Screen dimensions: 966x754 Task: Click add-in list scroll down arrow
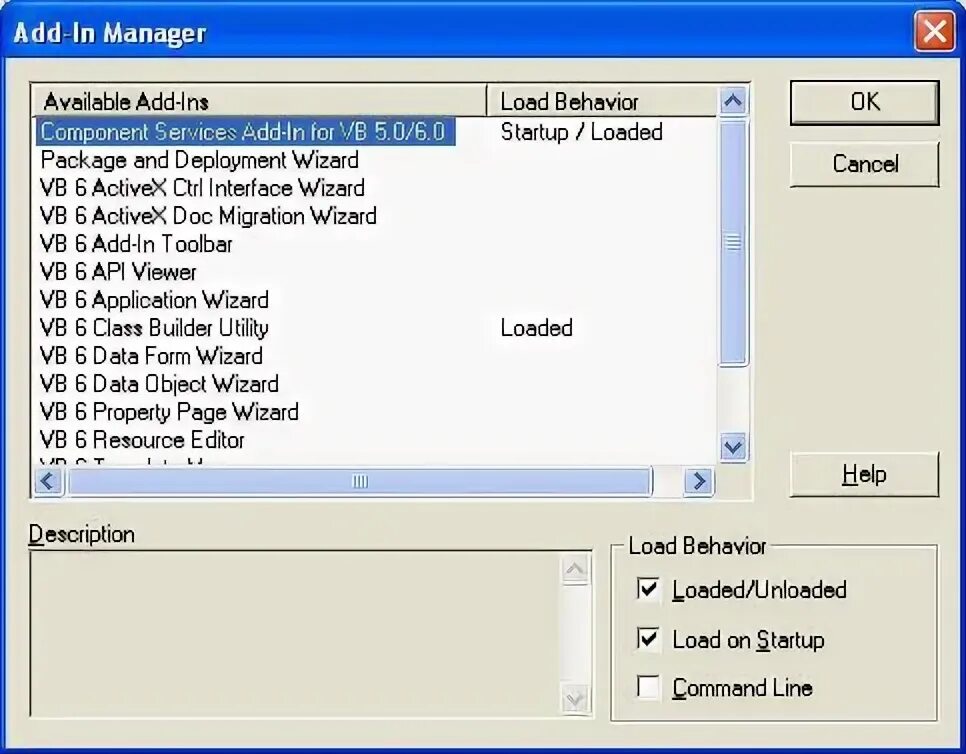[733, 447]
